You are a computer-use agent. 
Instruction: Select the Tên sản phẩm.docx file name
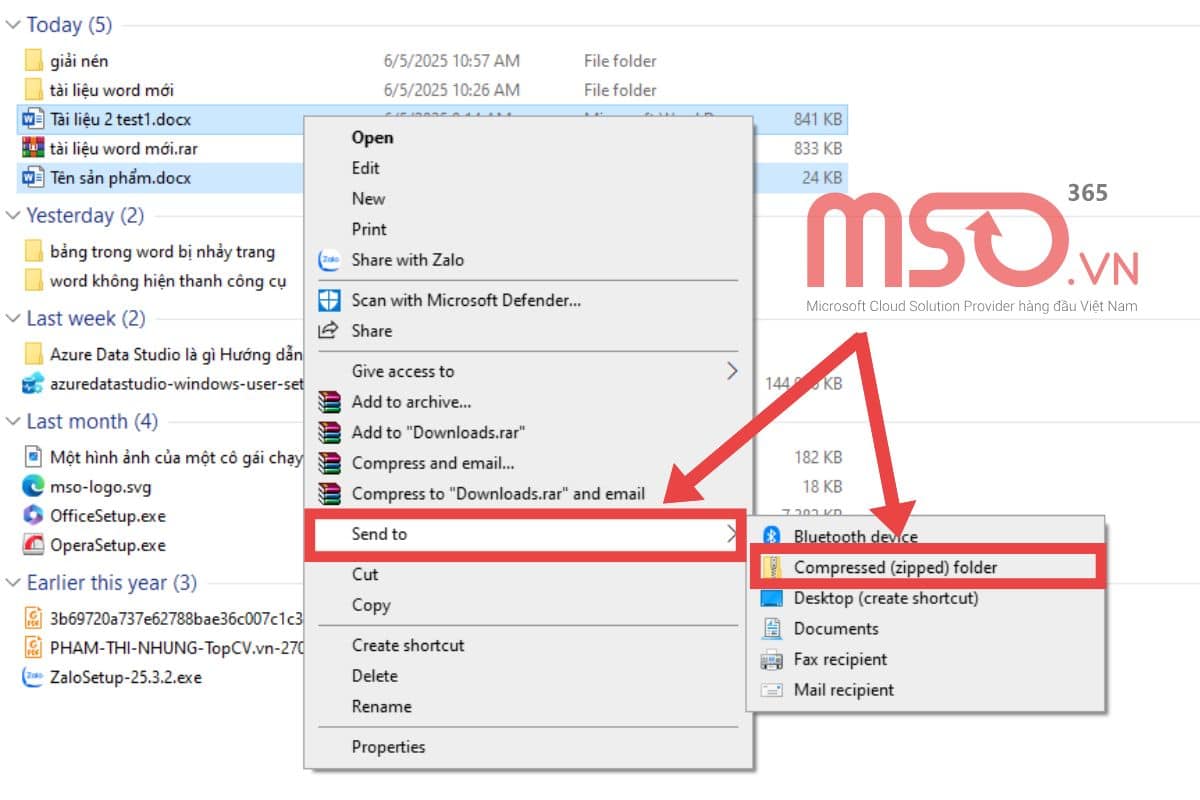(x=120, y=178)
